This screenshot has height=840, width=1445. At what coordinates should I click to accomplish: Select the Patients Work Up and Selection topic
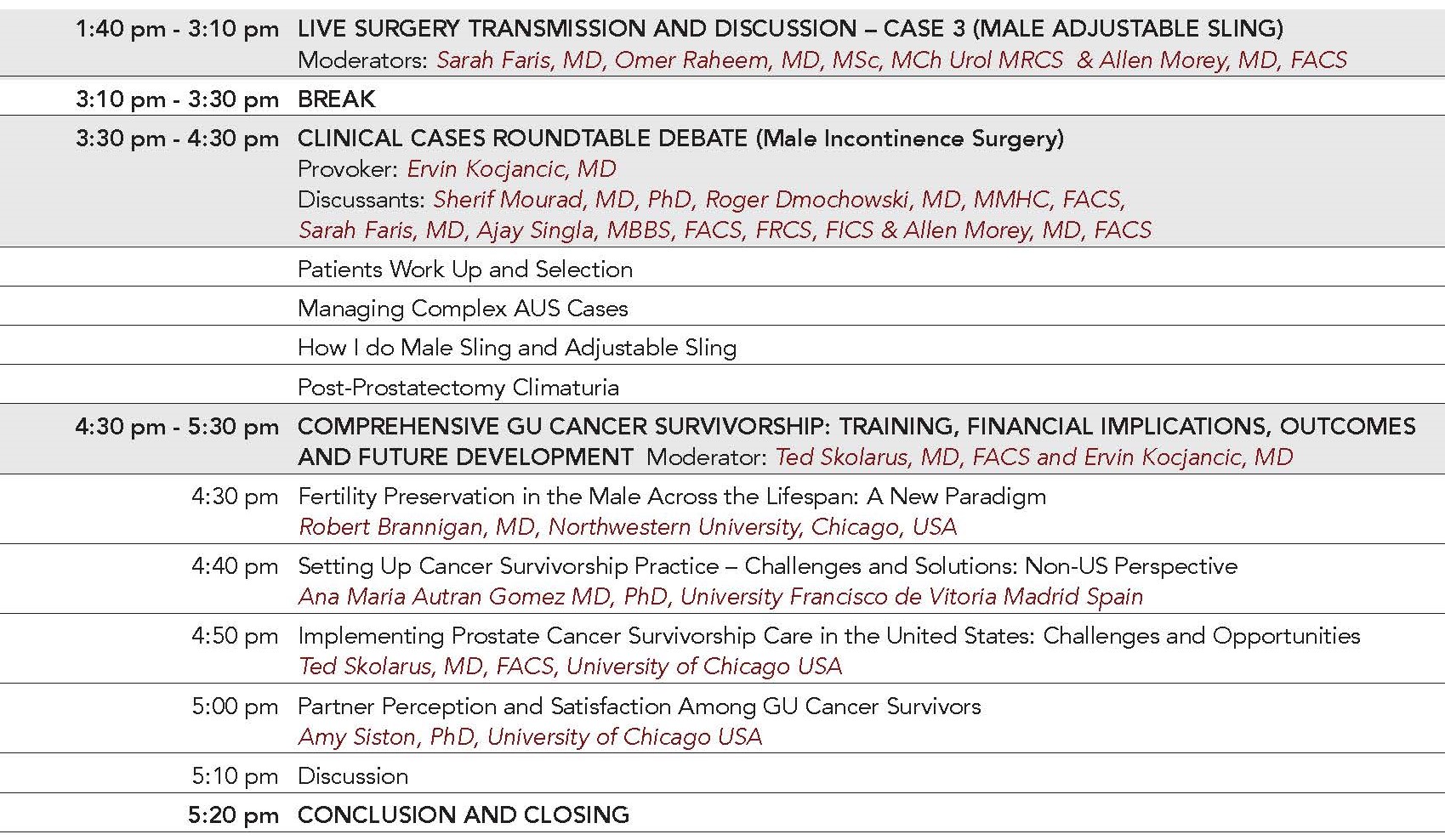(464, 269)
